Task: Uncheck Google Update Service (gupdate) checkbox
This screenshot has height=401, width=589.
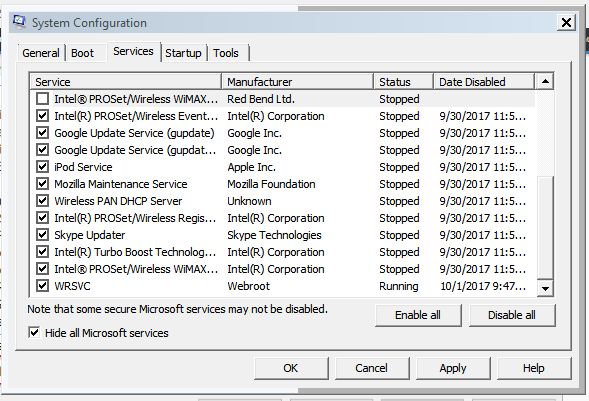Action: tap(42, 133)
